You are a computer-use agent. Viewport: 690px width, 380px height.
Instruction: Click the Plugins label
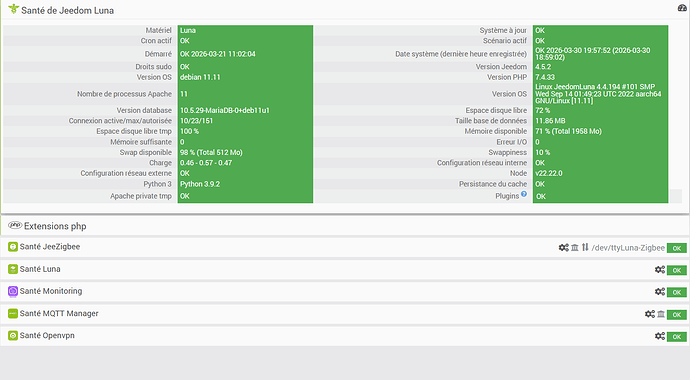507,196
